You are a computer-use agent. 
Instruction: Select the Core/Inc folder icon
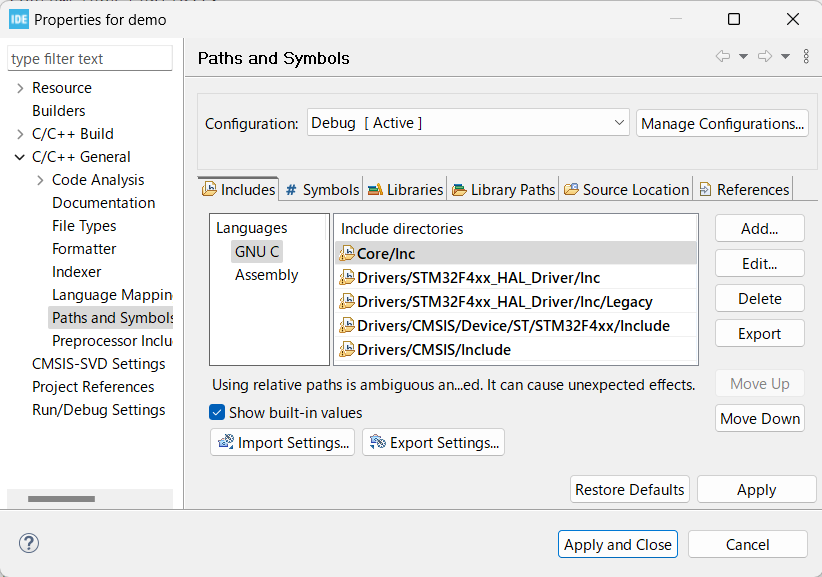[347, 254]
